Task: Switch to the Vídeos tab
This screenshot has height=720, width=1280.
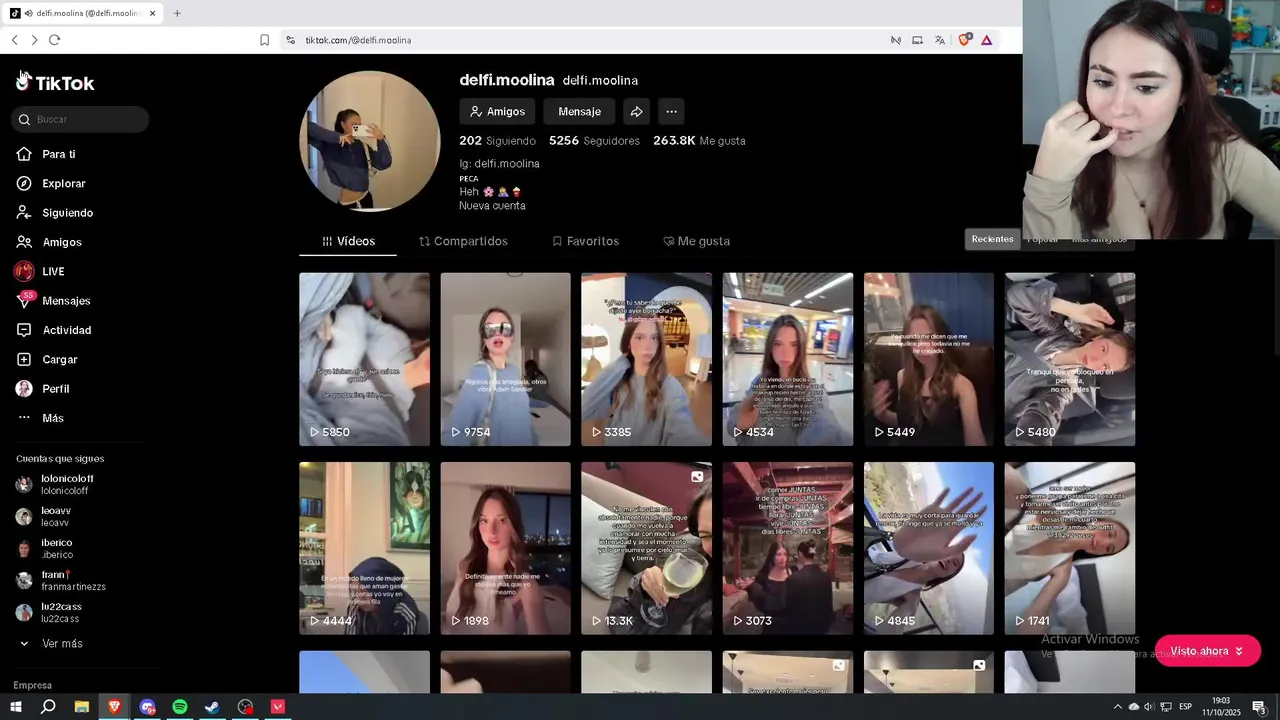Action: tap(348, 241)
